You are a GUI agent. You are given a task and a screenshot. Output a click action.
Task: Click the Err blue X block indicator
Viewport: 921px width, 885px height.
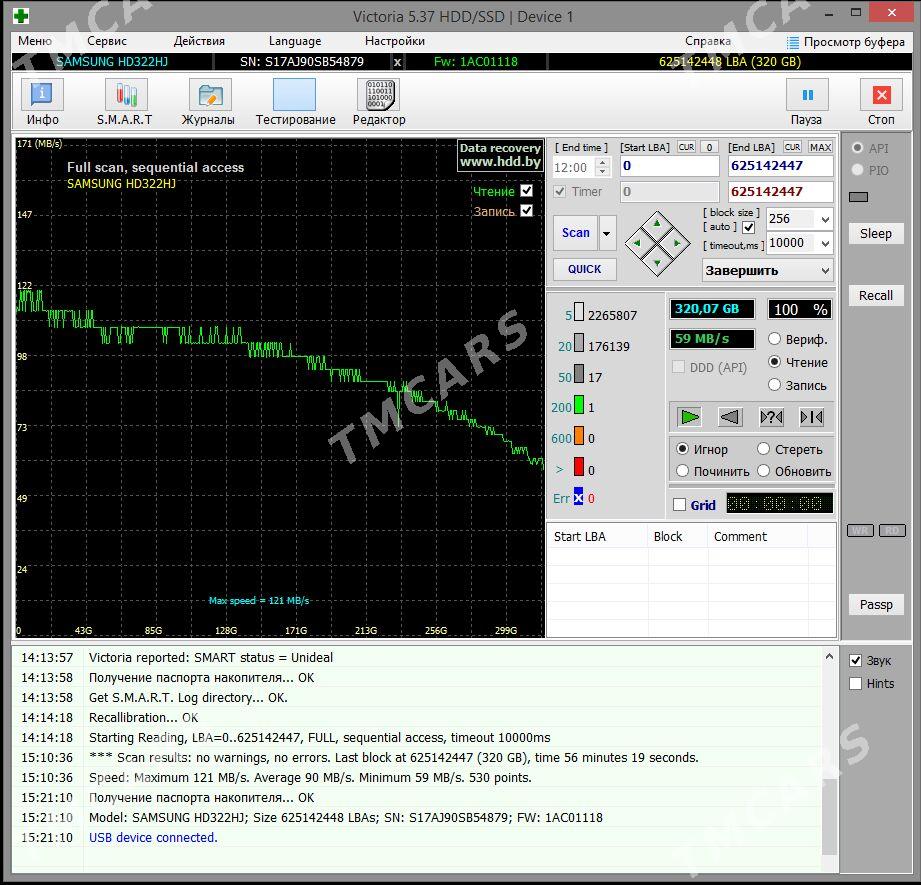[579, 496]
